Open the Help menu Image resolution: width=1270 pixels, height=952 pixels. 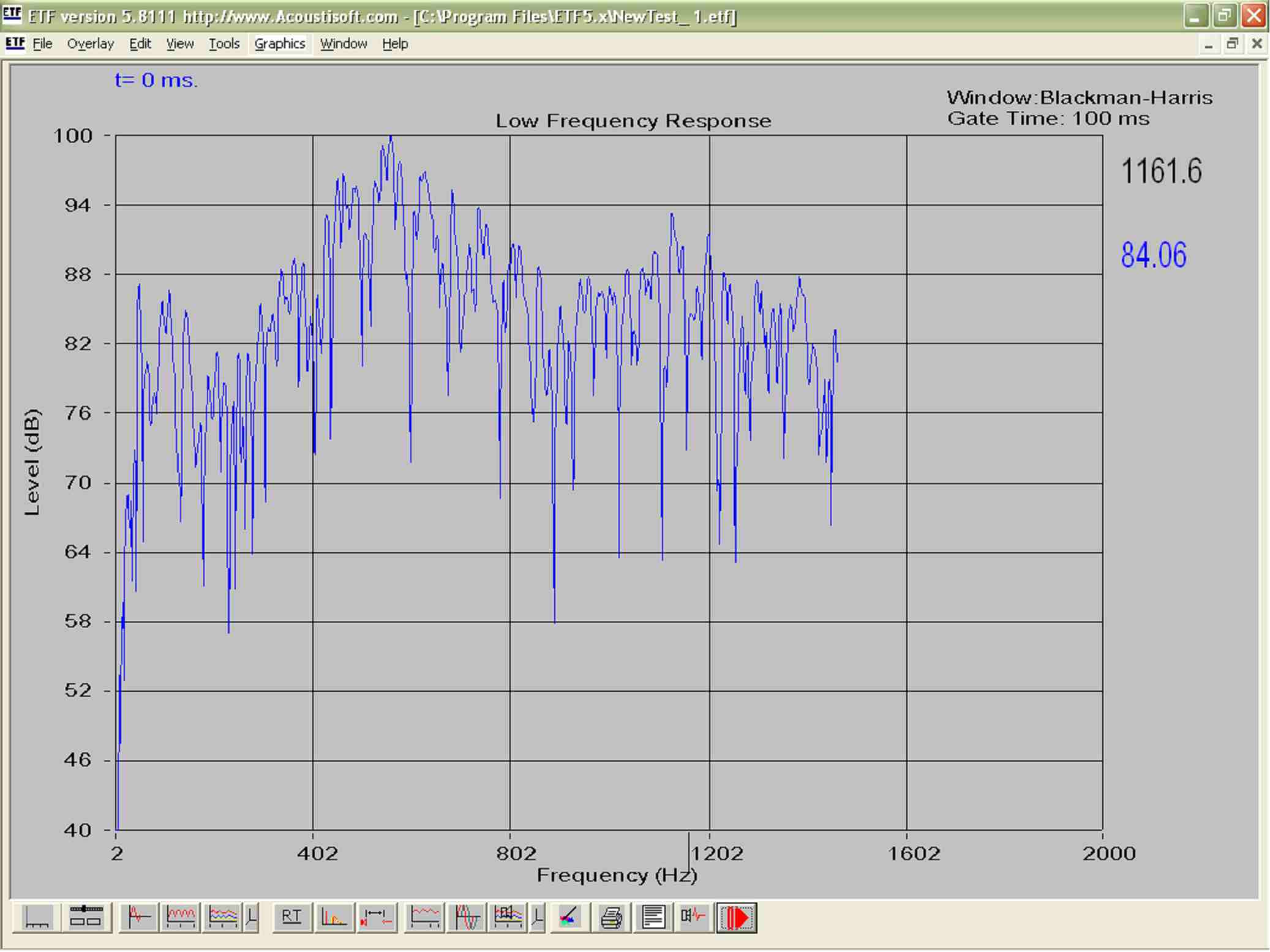[x=394, y=44]
